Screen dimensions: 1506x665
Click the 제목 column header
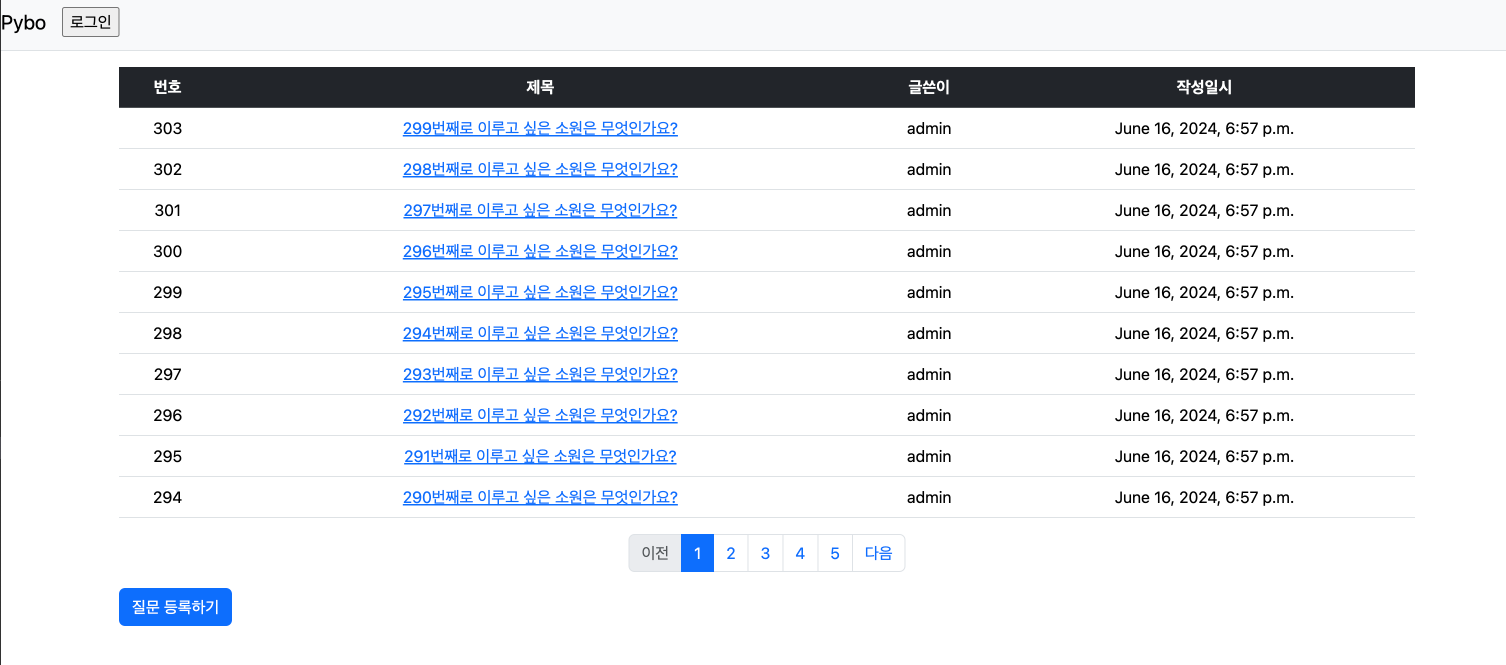coord(540,87)
